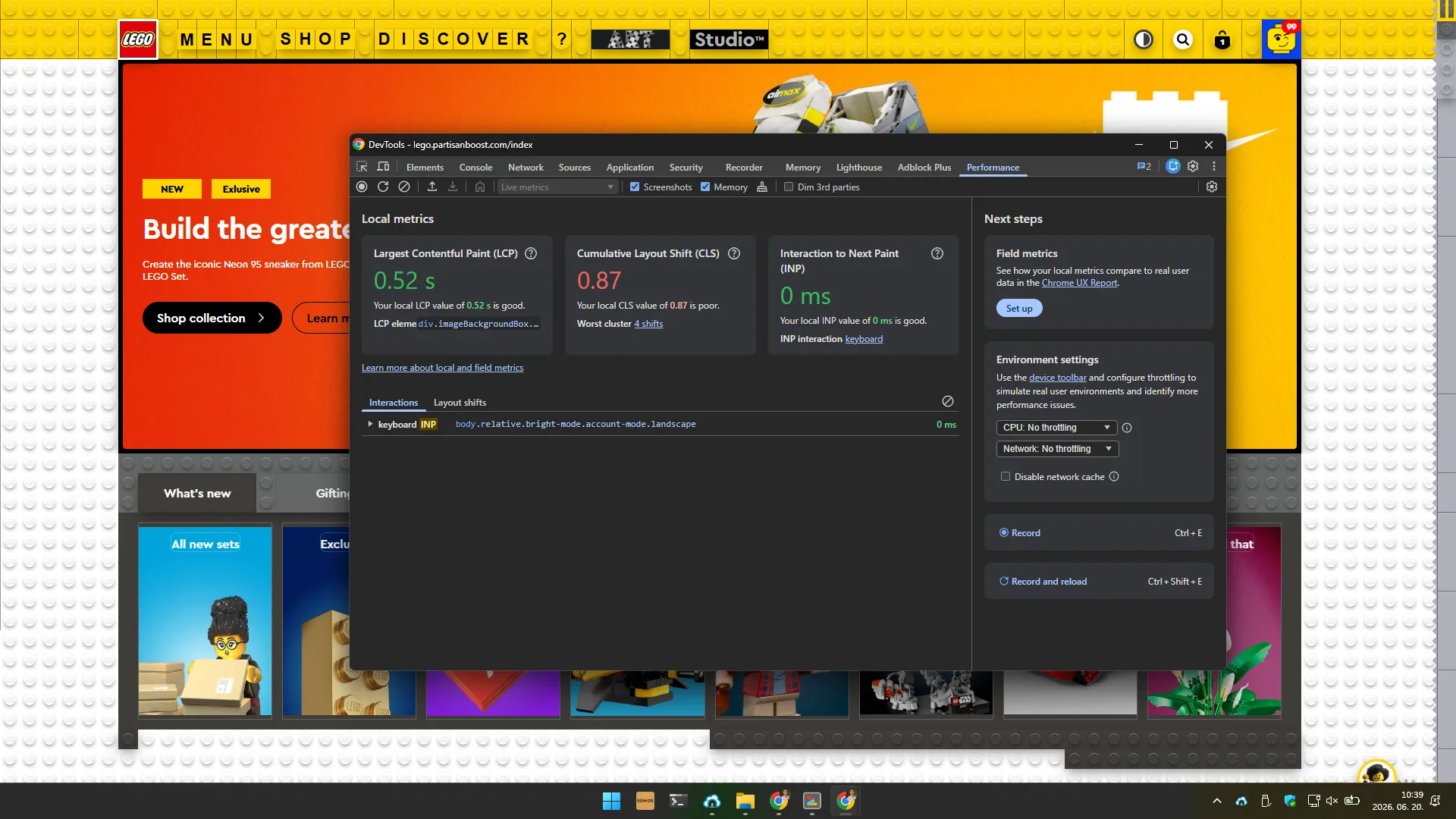Click the question mark help item in LEGO nav
The height and width of the screenshot is (819, 1456).
pos(562,39)
